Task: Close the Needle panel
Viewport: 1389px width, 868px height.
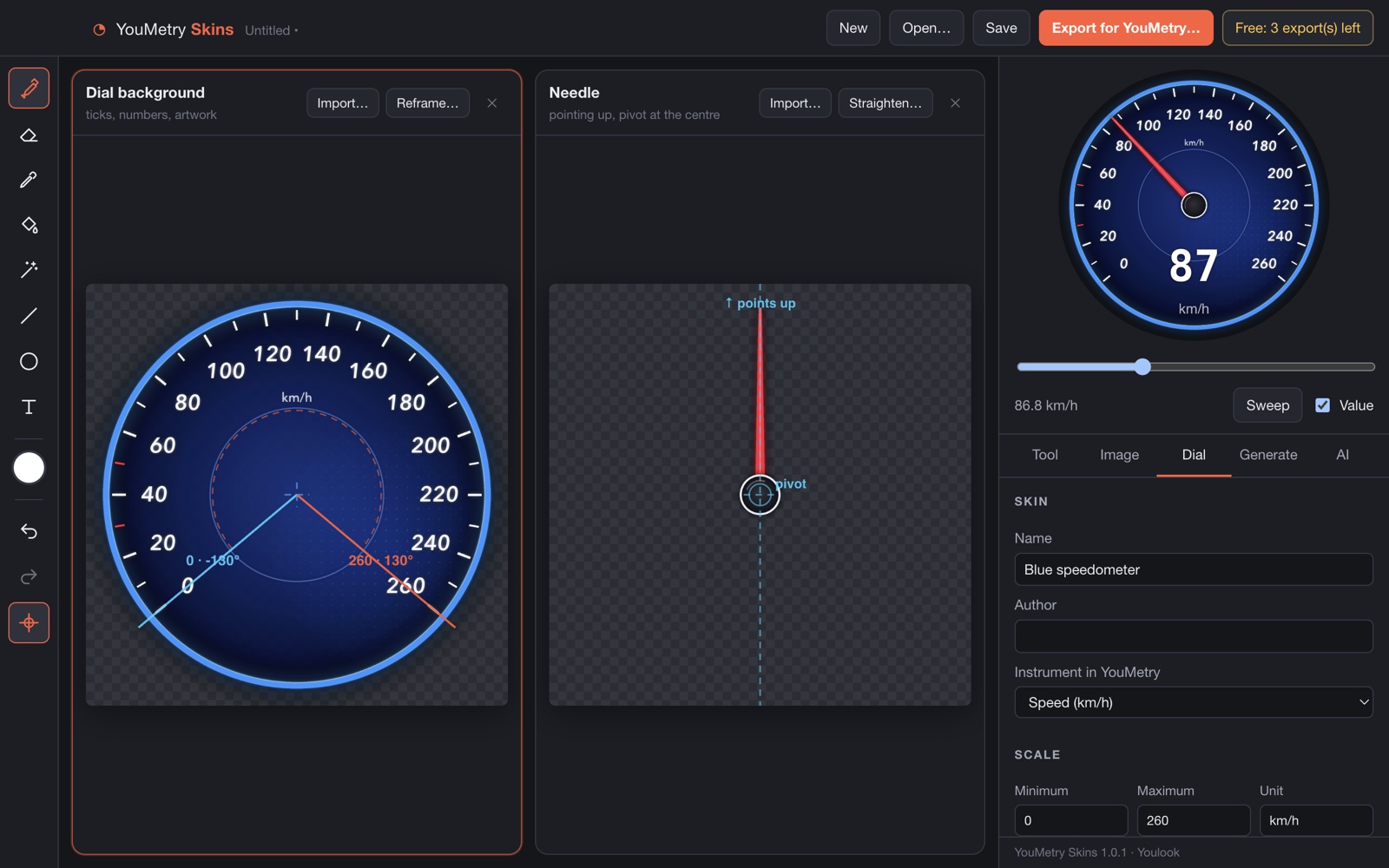Action: 955,103
